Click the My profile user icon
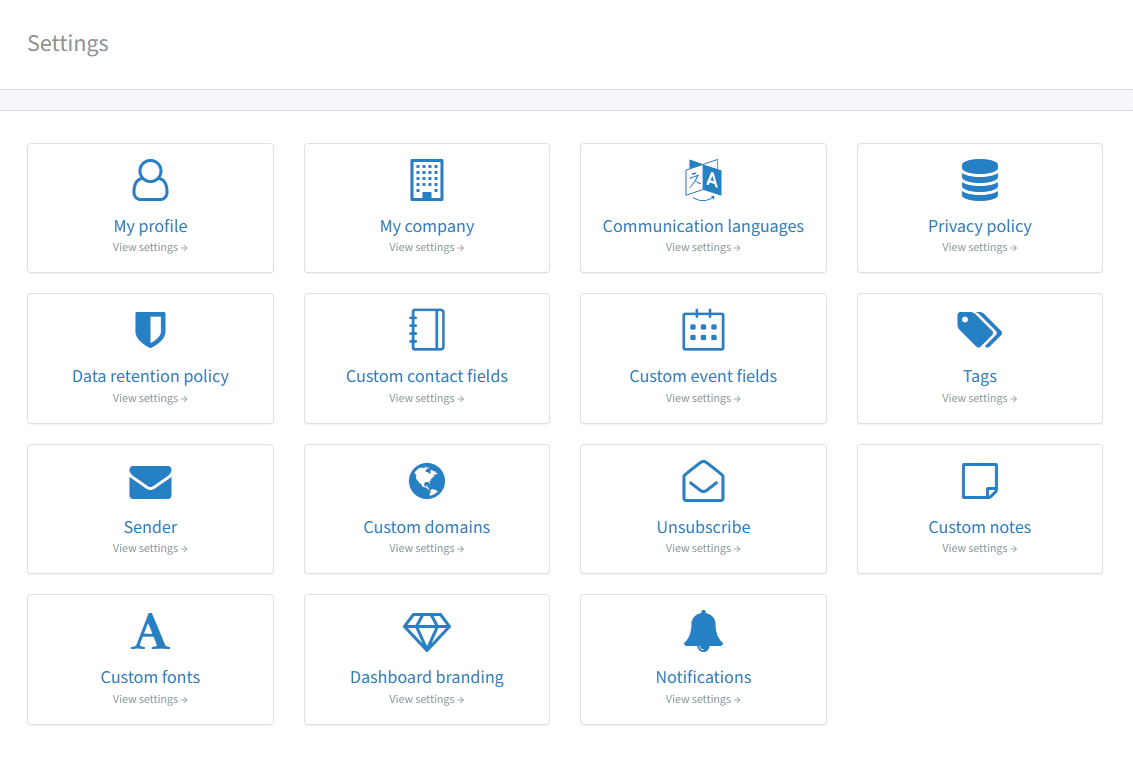The width and height of the screenshot is (1133, 773). [150, 180]
